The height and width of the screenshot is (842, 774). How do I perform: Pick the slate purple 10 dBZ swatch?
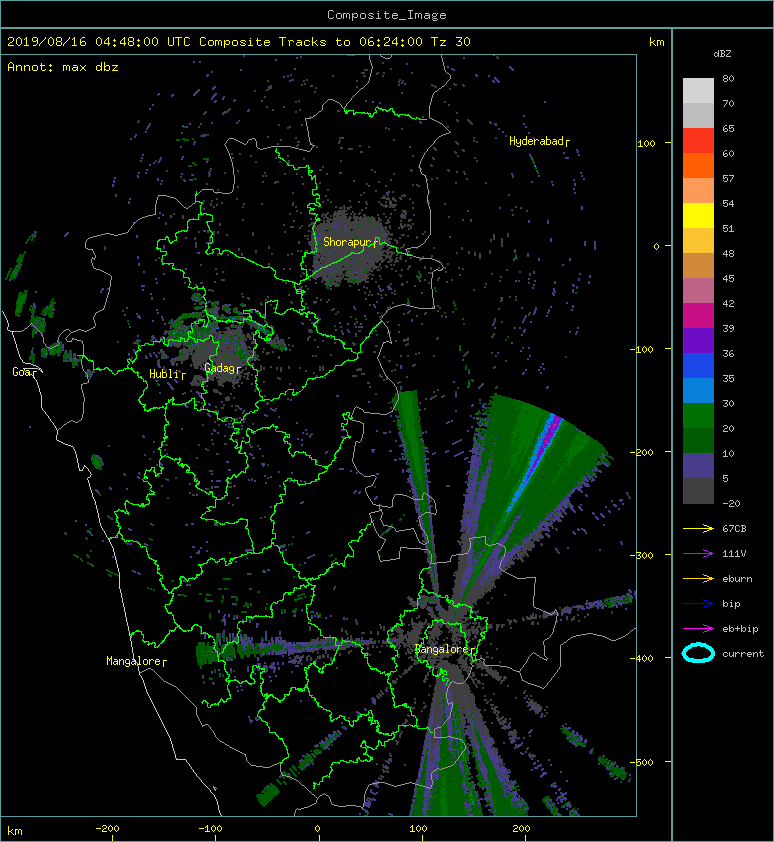click(x=698, y=466)
